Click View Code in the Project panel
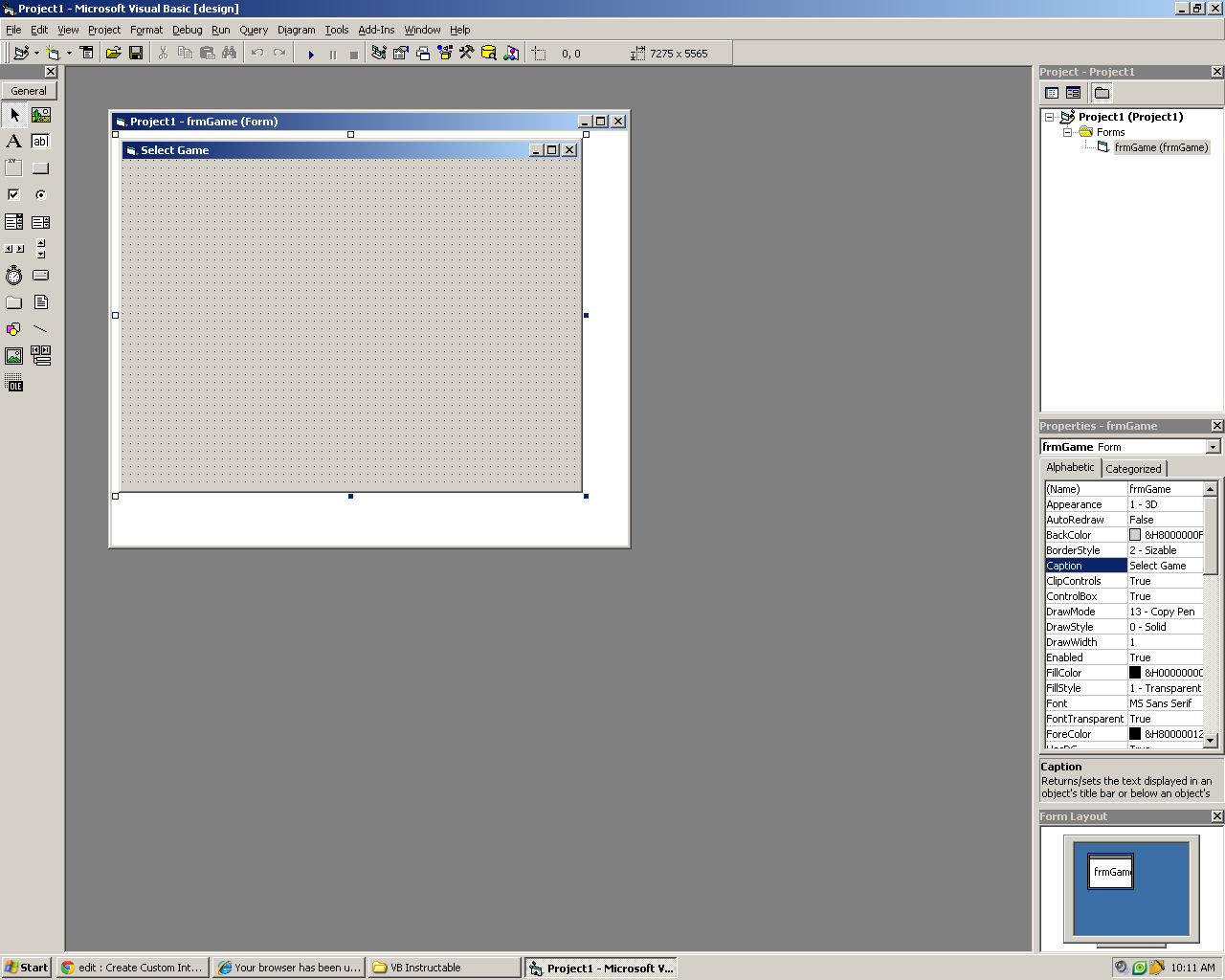This screenshot has height=980, width=1225. [x=1052, y=93]
